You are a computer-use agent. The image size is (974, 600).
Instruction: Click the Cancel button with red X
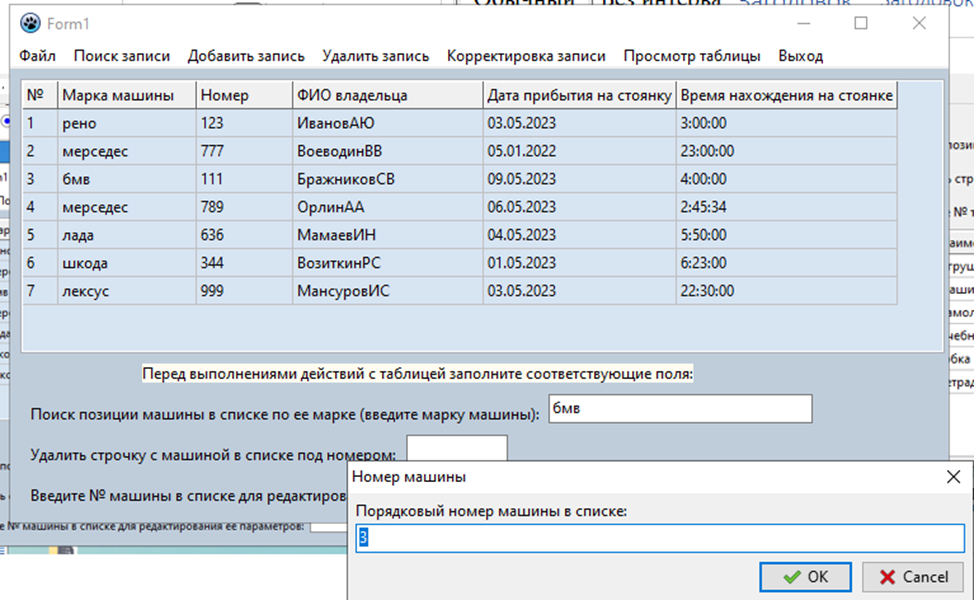pos(914,577)
